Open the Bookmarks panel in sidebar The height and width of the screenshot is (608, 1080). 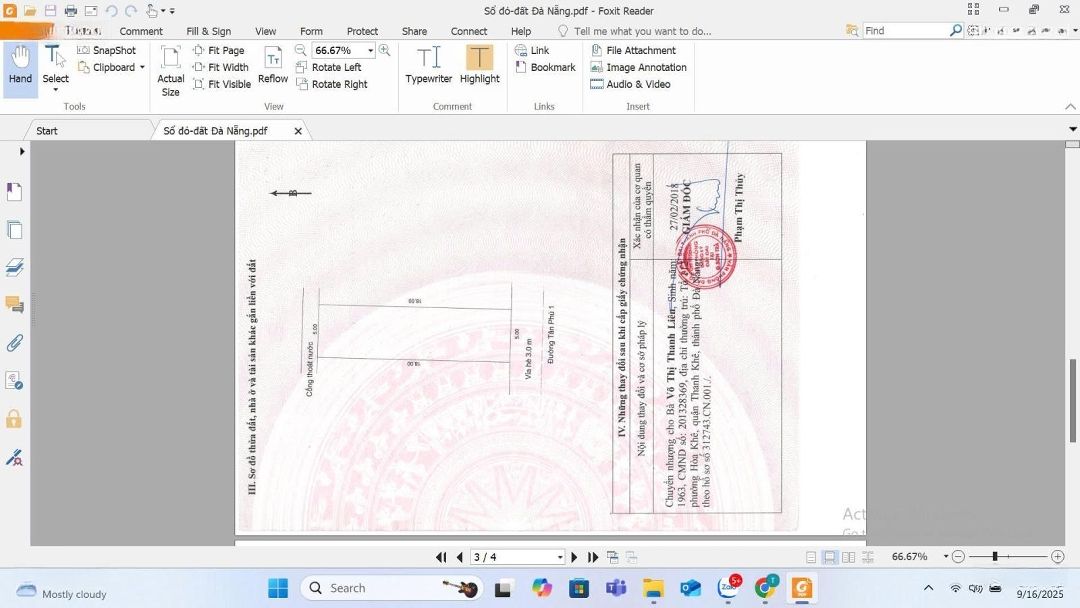coord(14,191)
